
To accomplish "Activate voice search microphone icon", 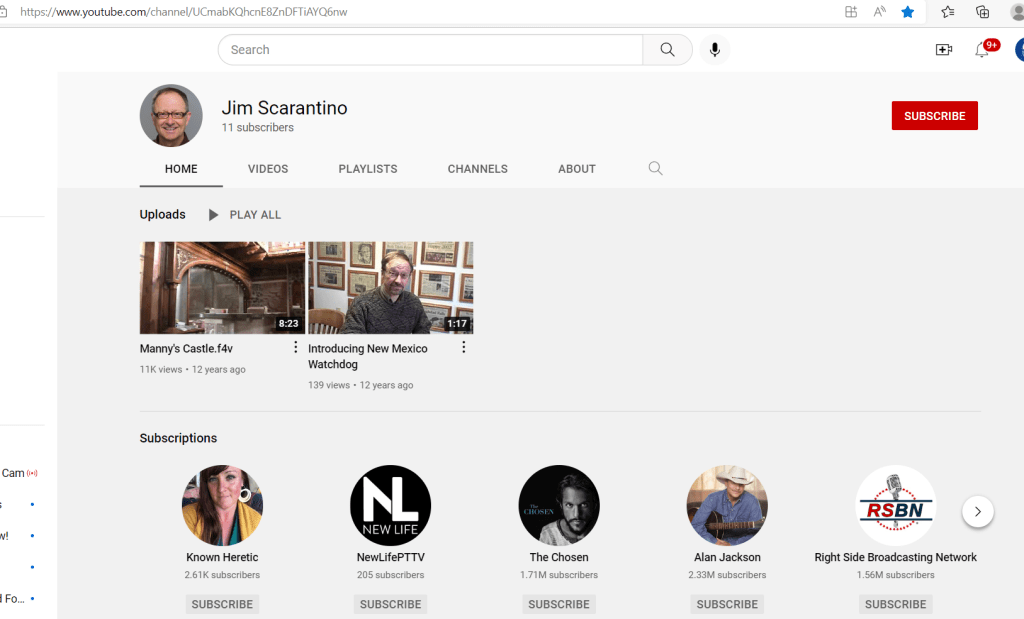I will point(715,50).
